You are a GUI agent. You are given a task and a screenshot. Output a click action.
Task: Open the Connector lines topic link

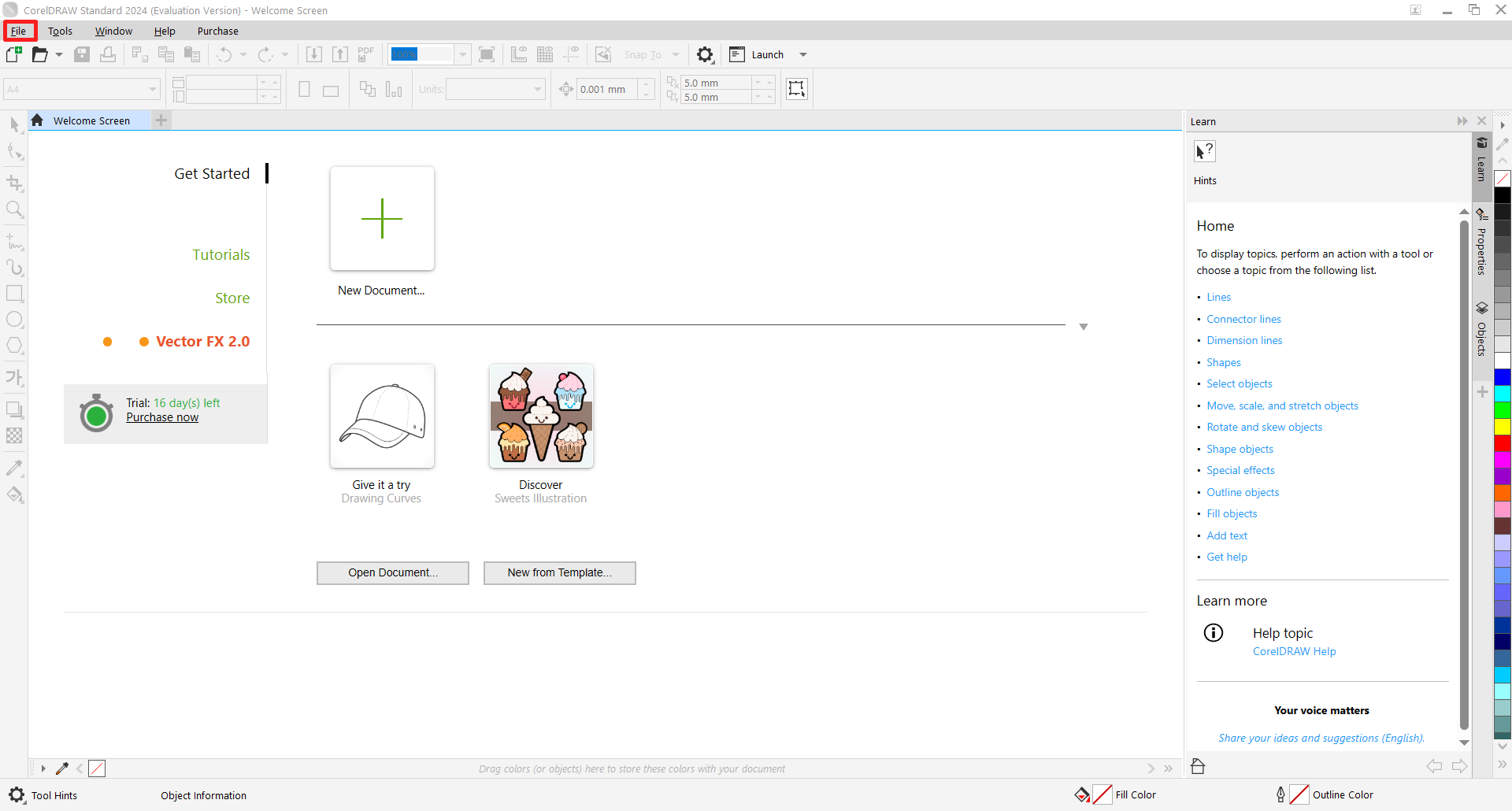(1243, 319)
